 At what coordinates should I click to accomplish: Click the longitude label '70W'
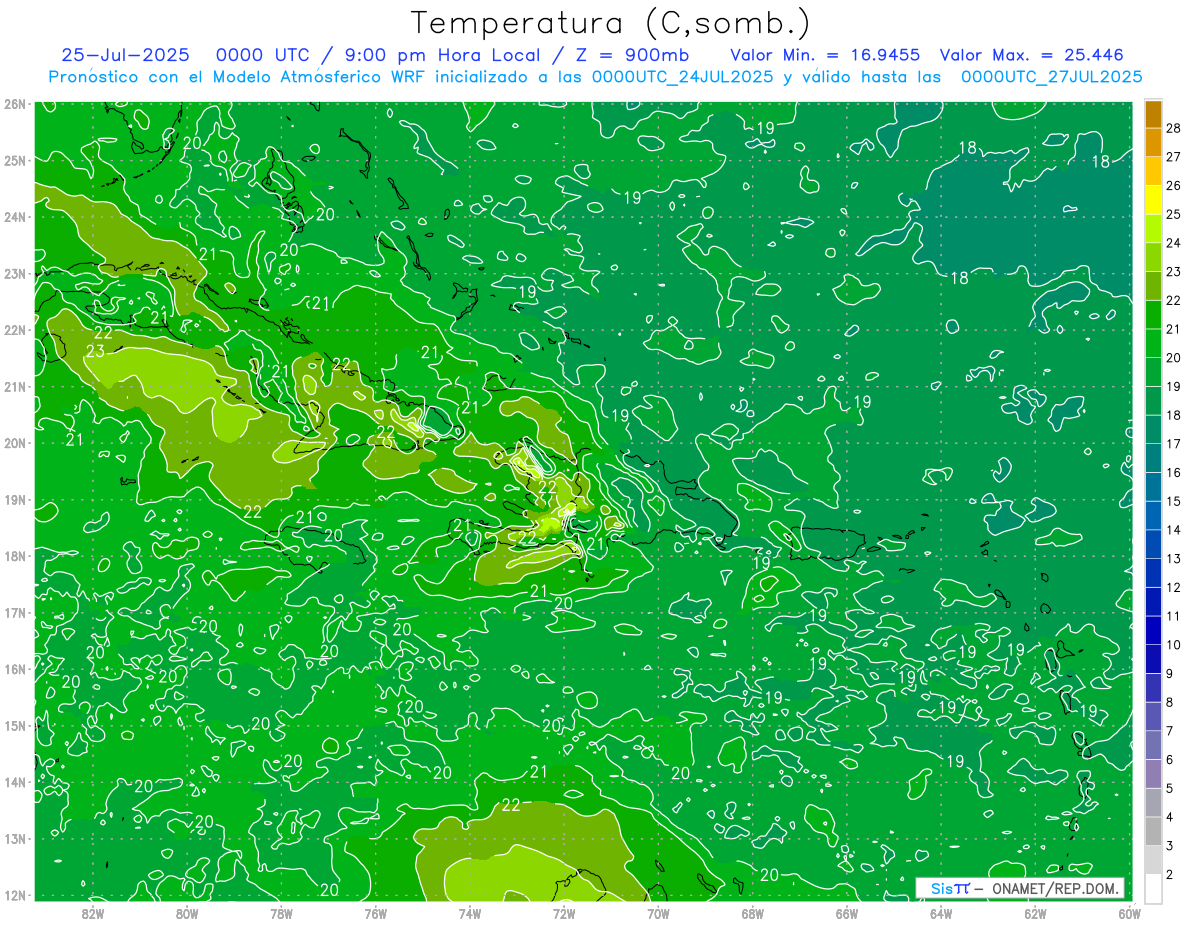658,913
